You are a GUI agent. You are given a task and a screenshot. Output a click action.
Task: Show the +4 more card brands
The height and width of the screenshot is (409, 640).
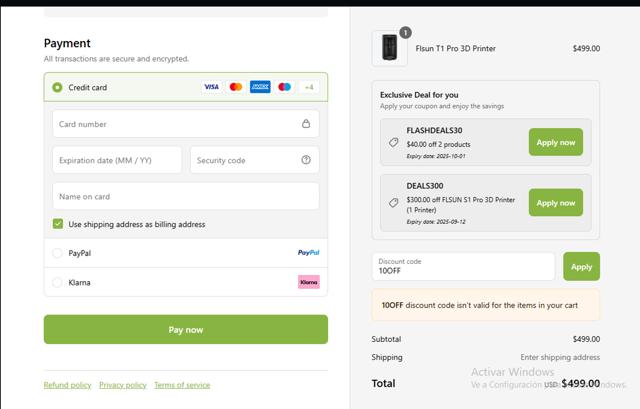(x=309, y=87)
